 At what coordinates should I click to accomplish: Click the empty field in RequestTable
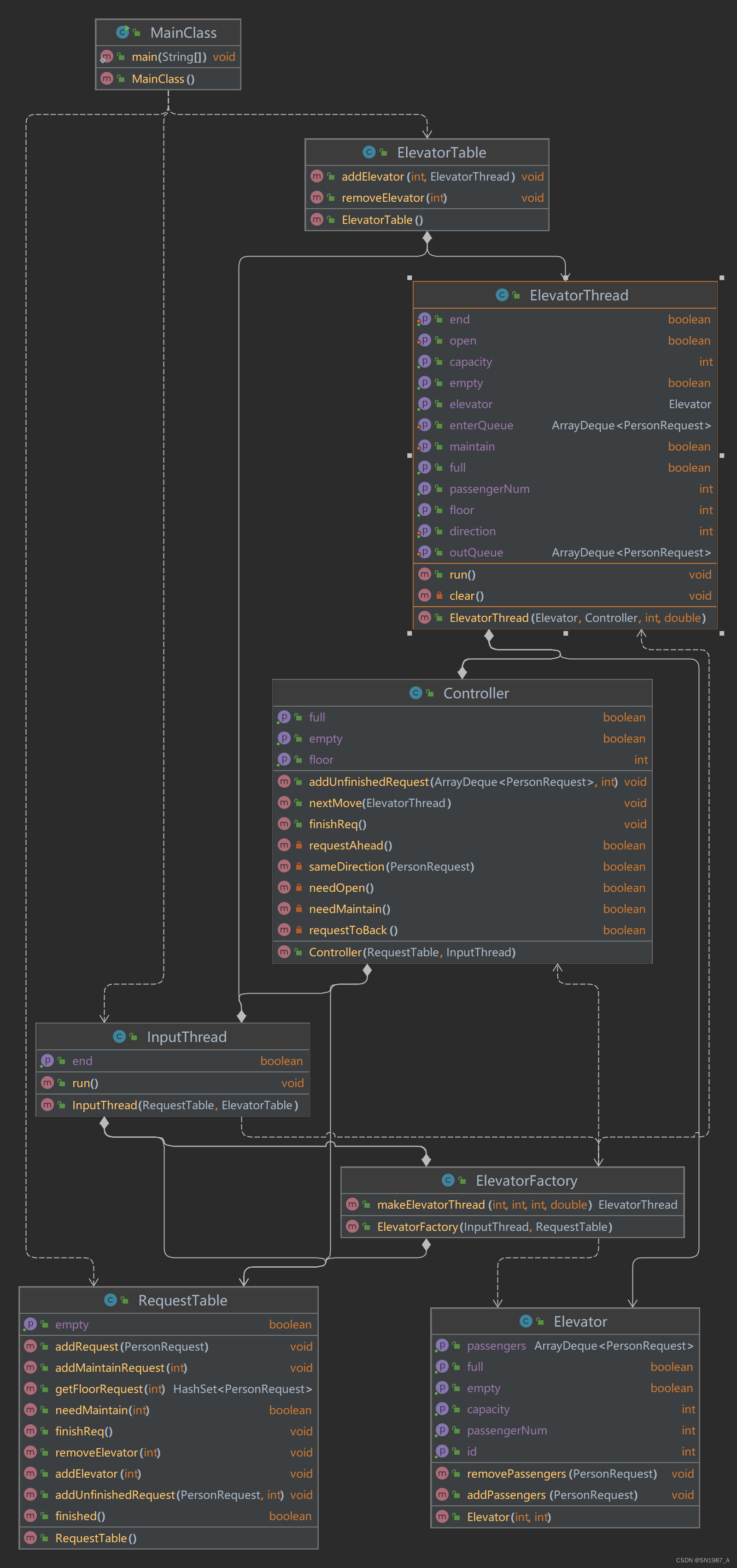[x=168, y=1324]
